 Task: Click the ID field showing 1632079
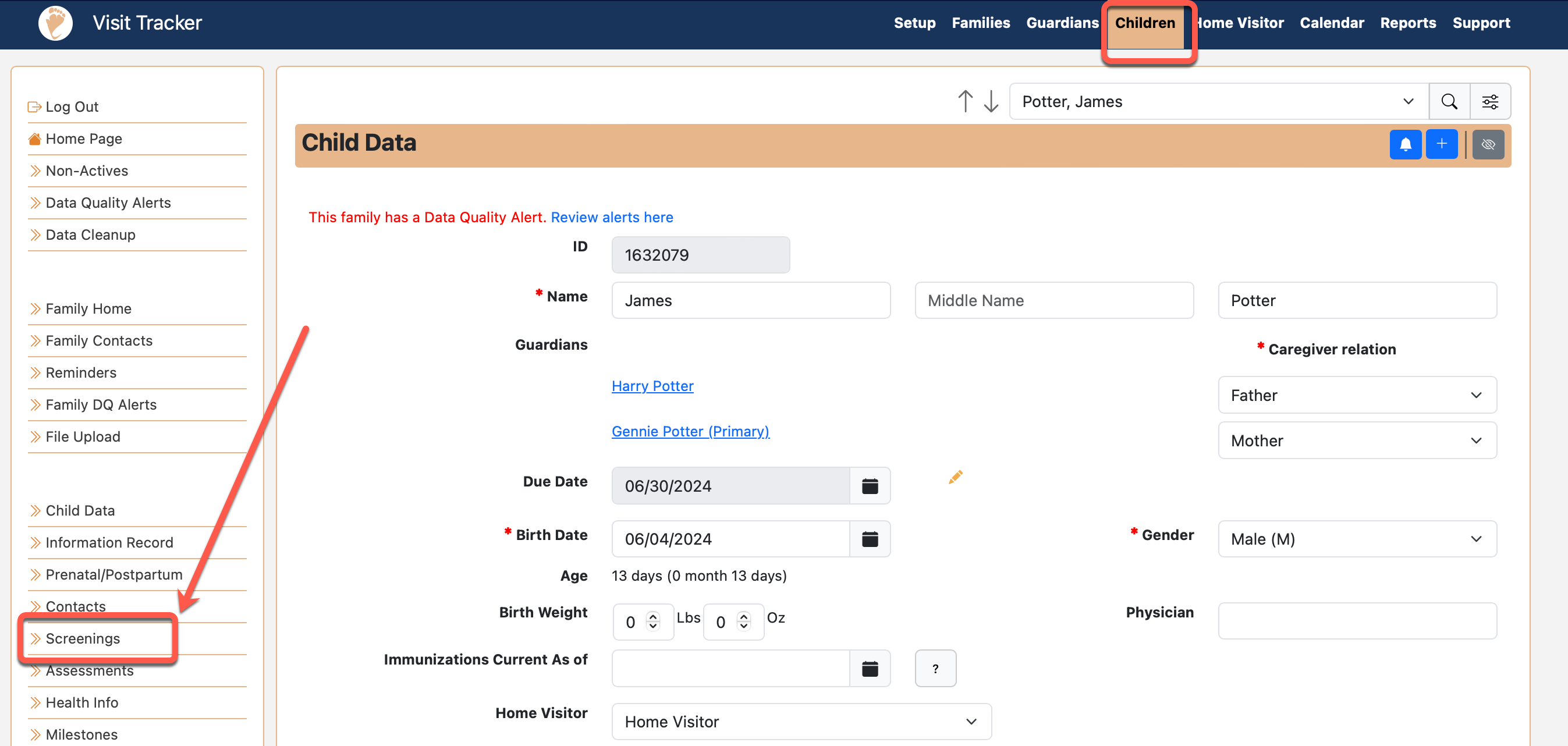tap(701, 254)
